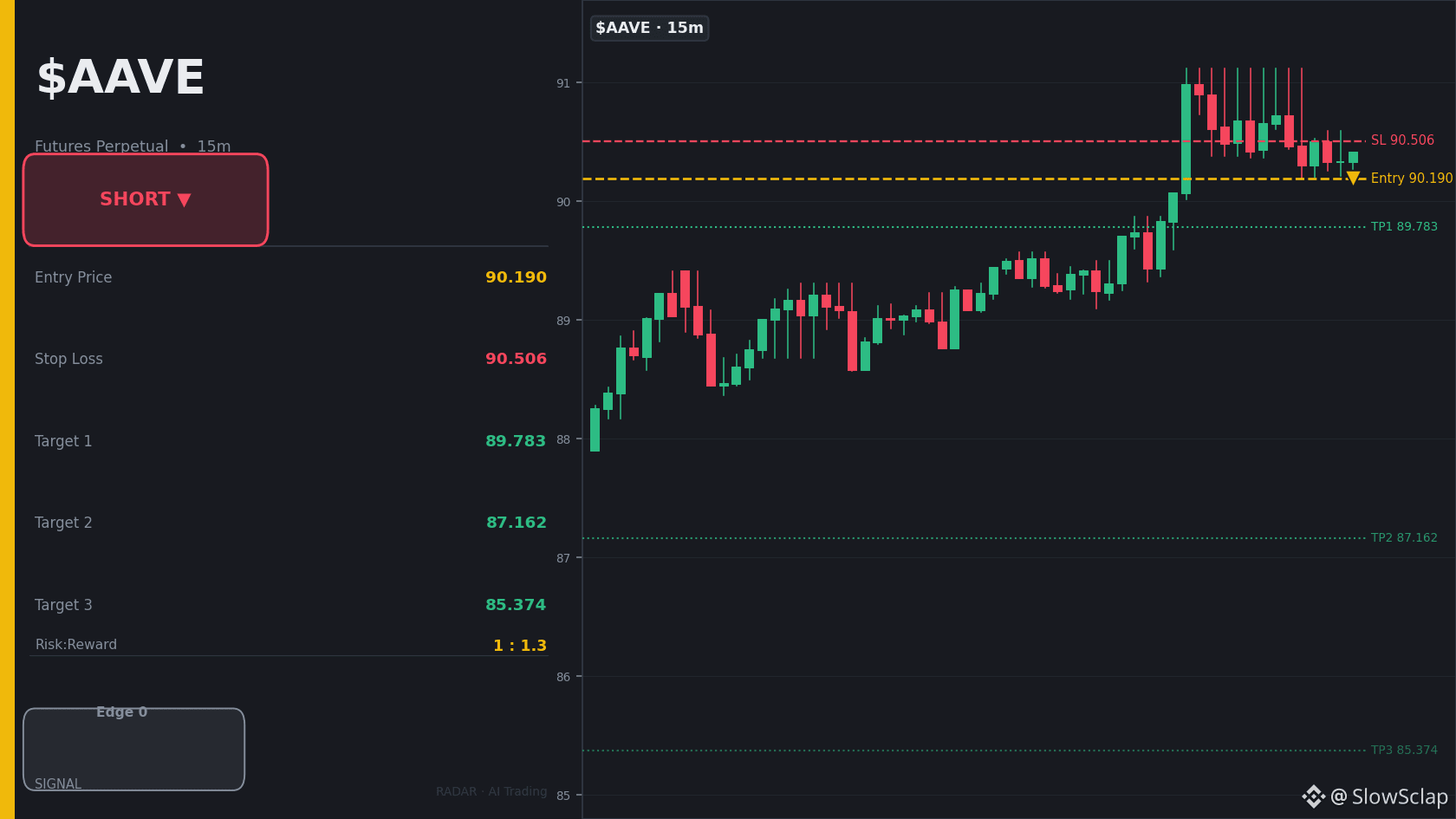Select the Target 3 value 85.374 in panel
The image size is (1456, 819).
coord(516,605)
